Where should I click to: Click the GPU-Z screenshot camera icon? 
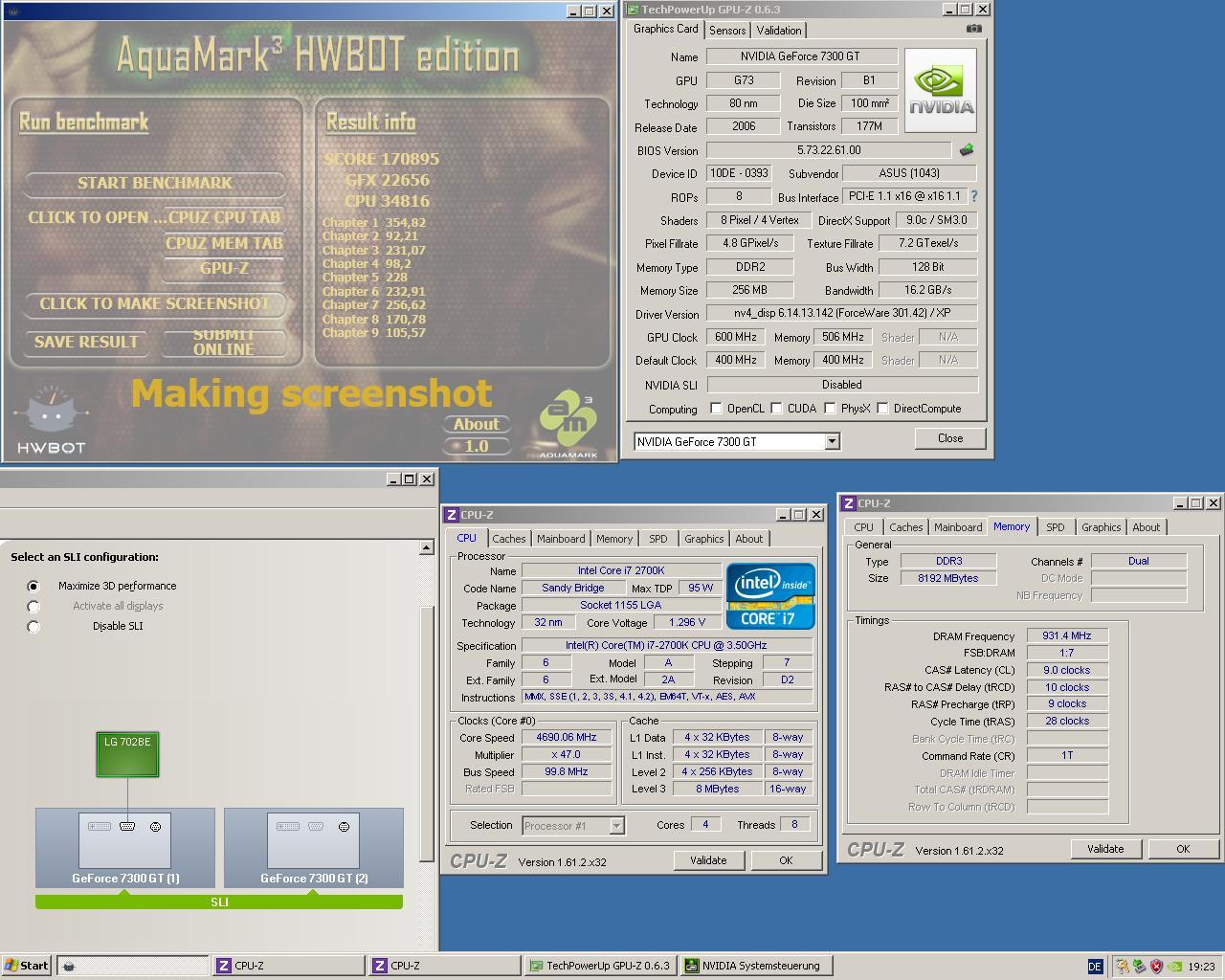click(x=973, y=29)
